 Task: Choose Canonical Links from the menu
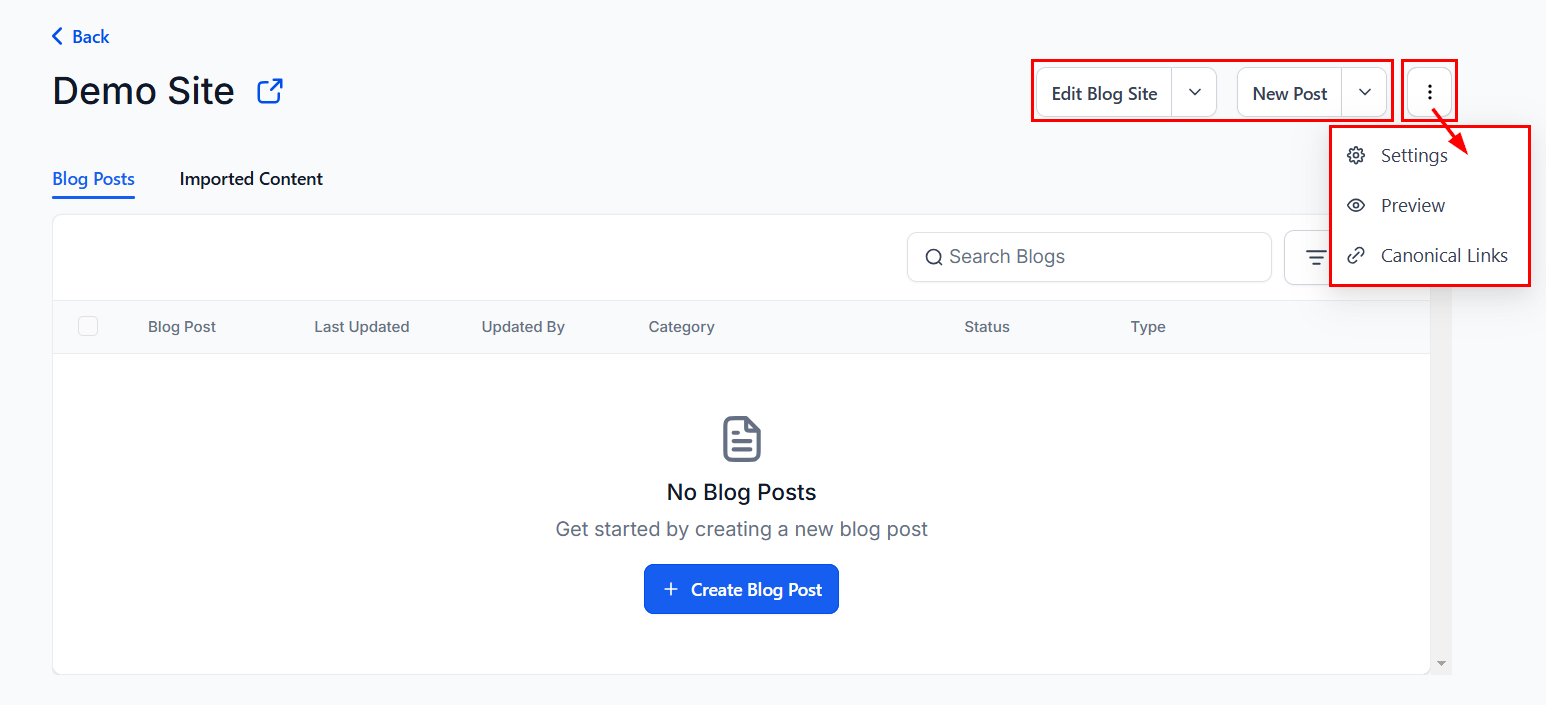click(1430, 255)
